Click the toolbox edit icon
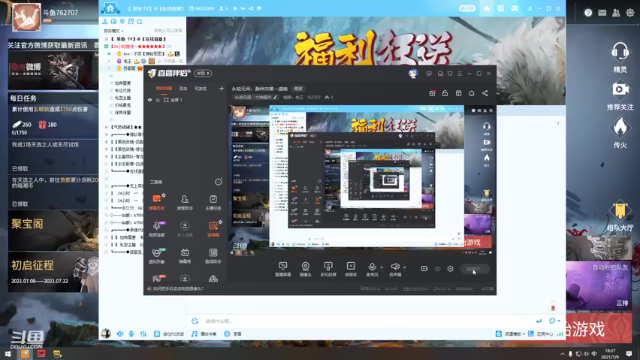 coord(218,182)
